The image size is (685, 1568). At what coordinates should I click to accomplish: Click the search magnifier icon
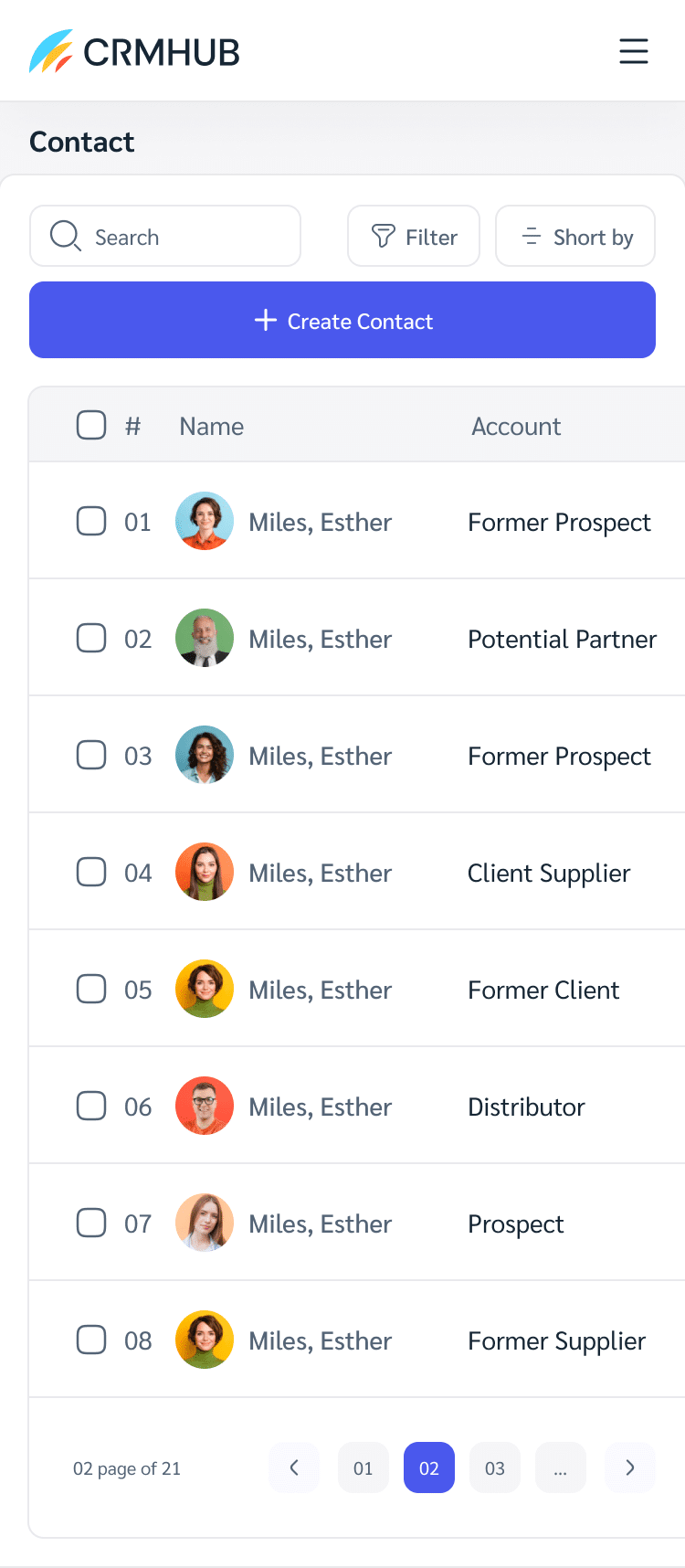64,236
